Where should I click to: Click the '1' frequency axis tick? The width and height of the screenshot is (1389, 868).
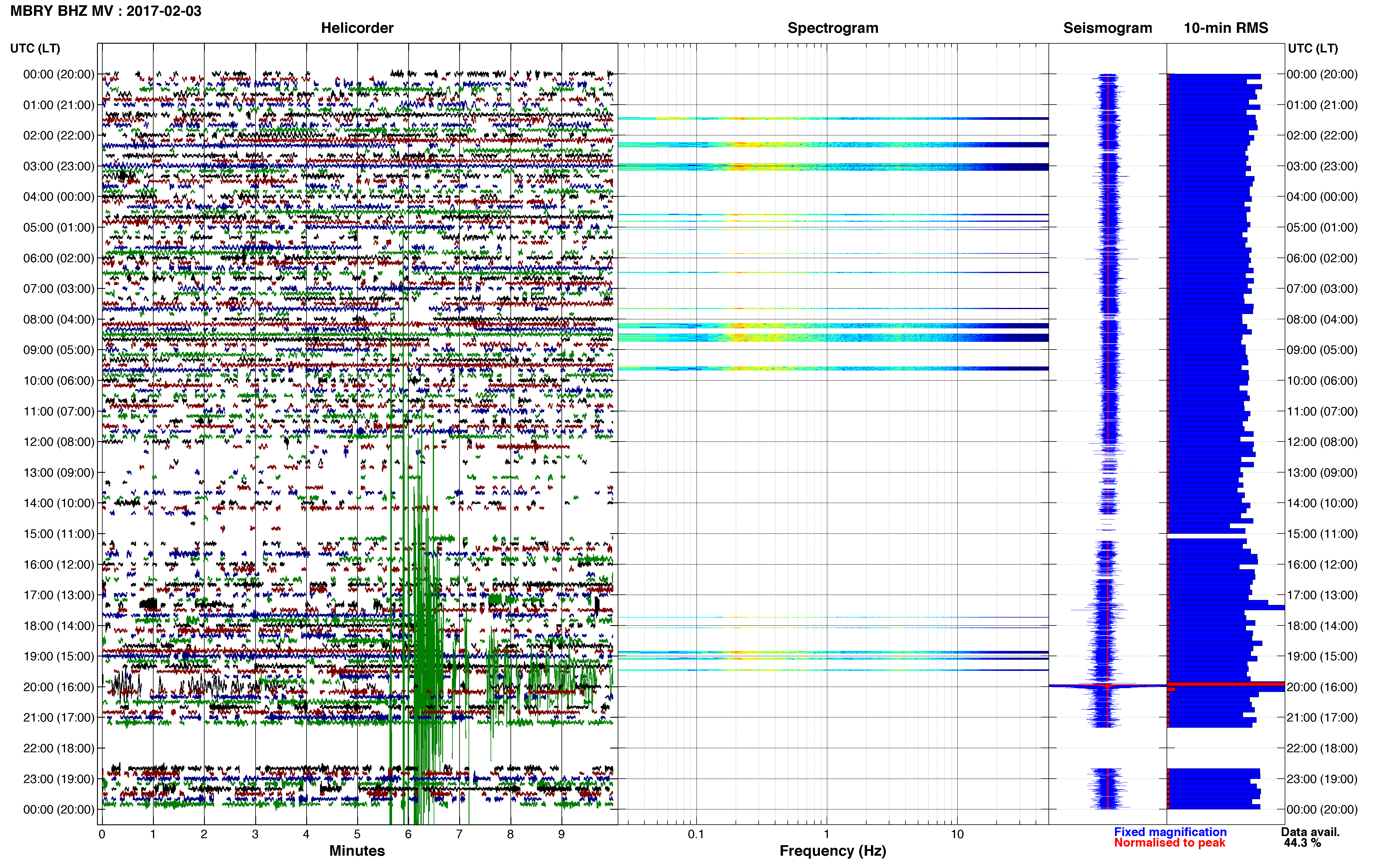pyautogui.click(x=826, y=834)
